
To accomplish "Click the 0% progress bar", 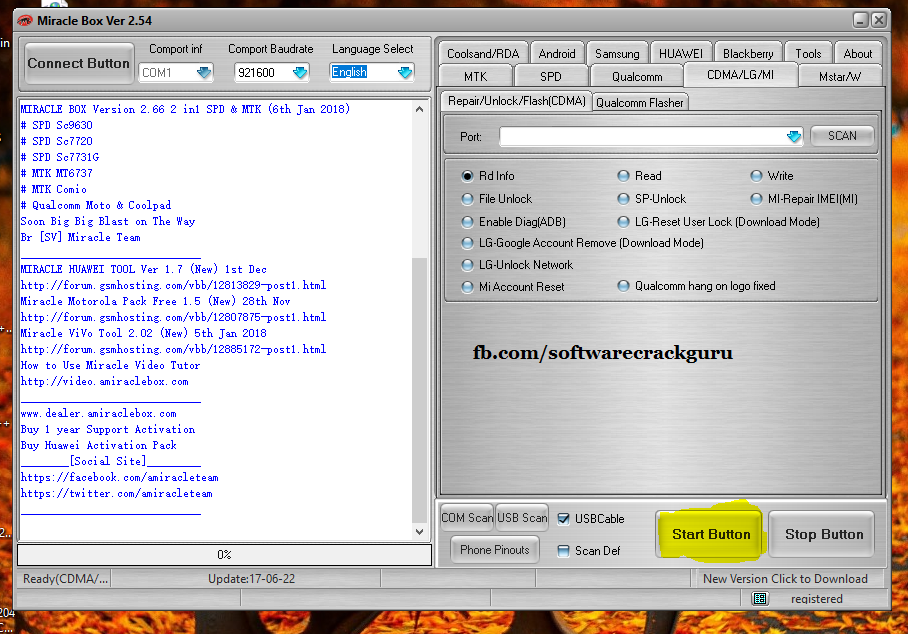I will coord(225,555).
